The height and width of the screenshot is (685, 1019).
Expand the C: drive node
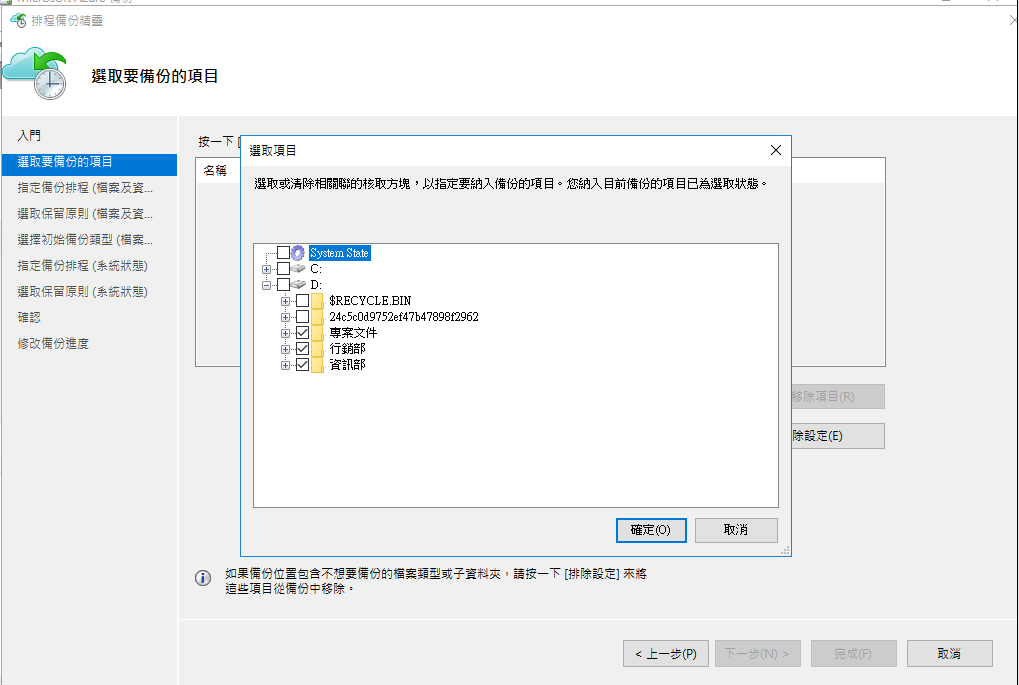coord(266,269)
